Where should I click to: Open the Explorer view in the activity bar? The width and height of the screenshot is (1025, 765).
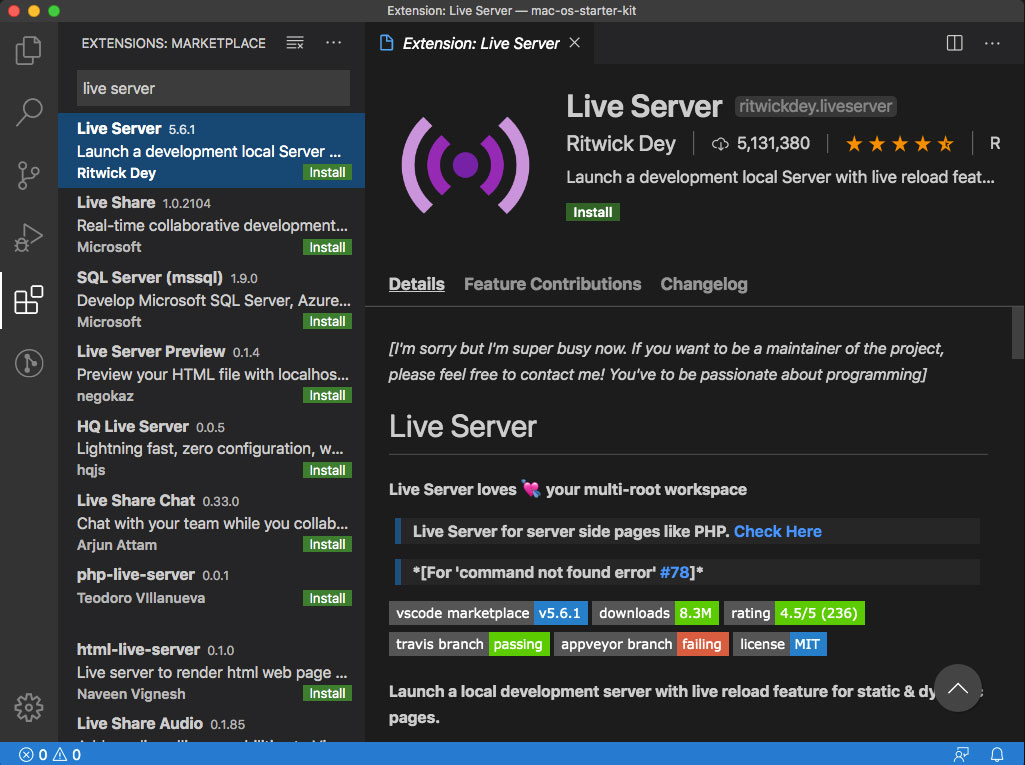click(x=28, y=50)
